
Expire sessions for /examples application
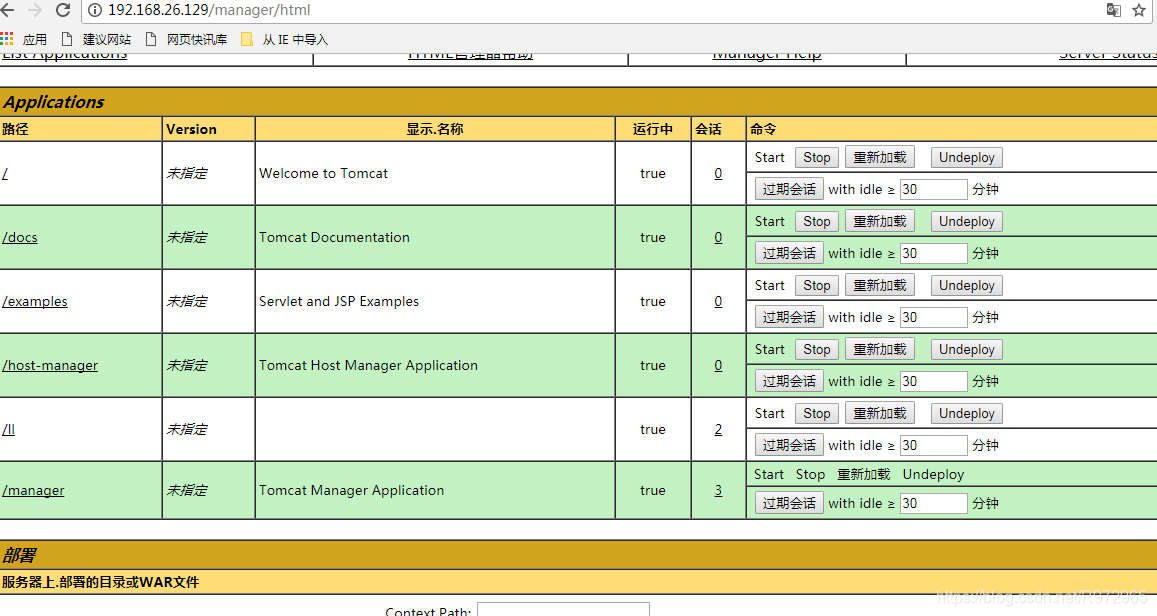pos(789,318)
